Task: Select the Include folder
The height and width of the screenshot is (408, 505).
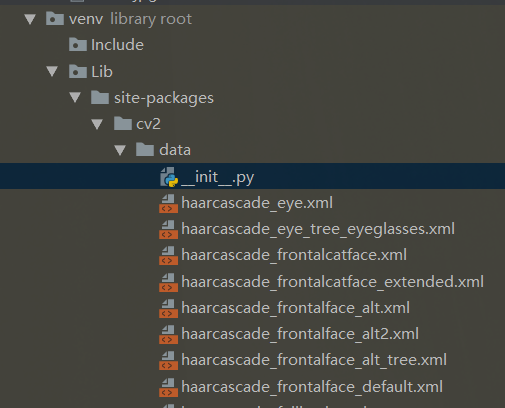Action: [117, 45]
